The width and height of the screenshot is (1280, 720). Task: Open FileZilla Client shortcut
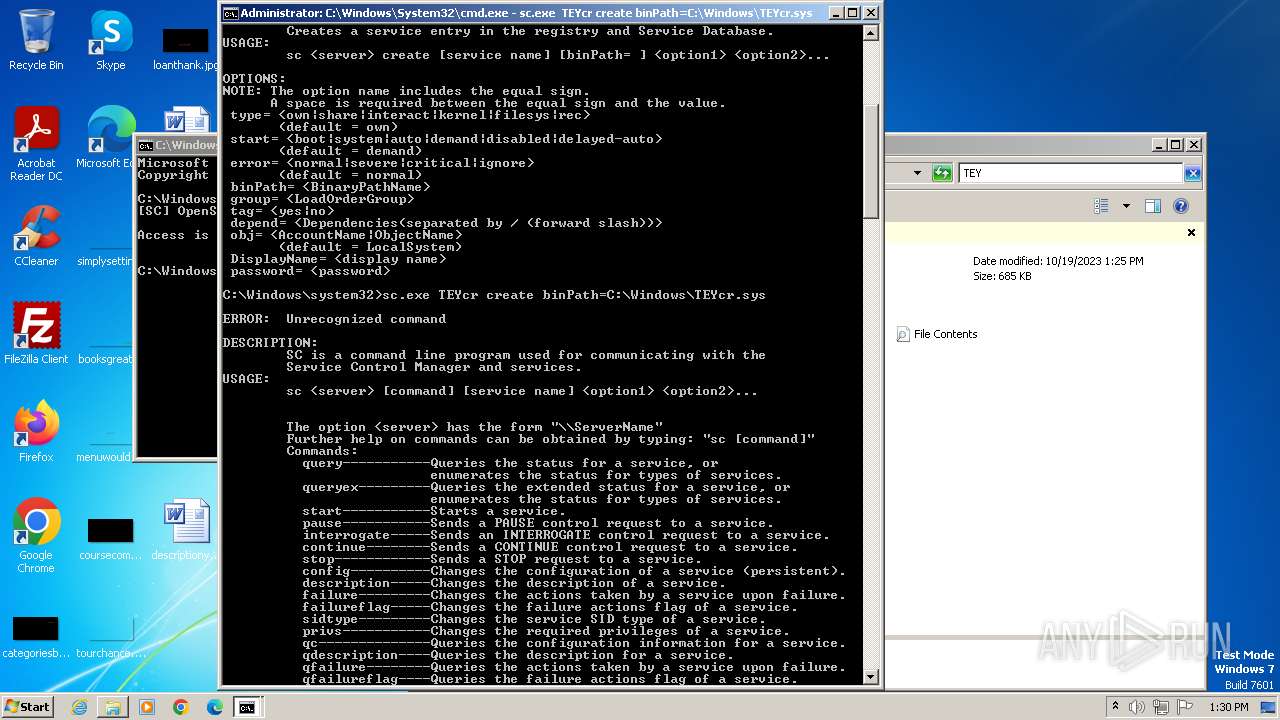36,333
